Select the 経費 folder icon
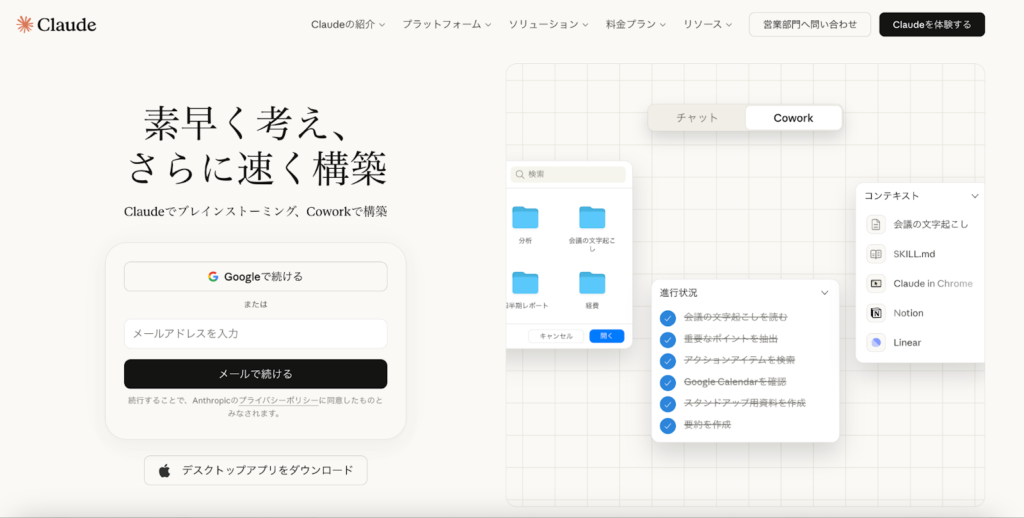 click(x=592, y=282)
